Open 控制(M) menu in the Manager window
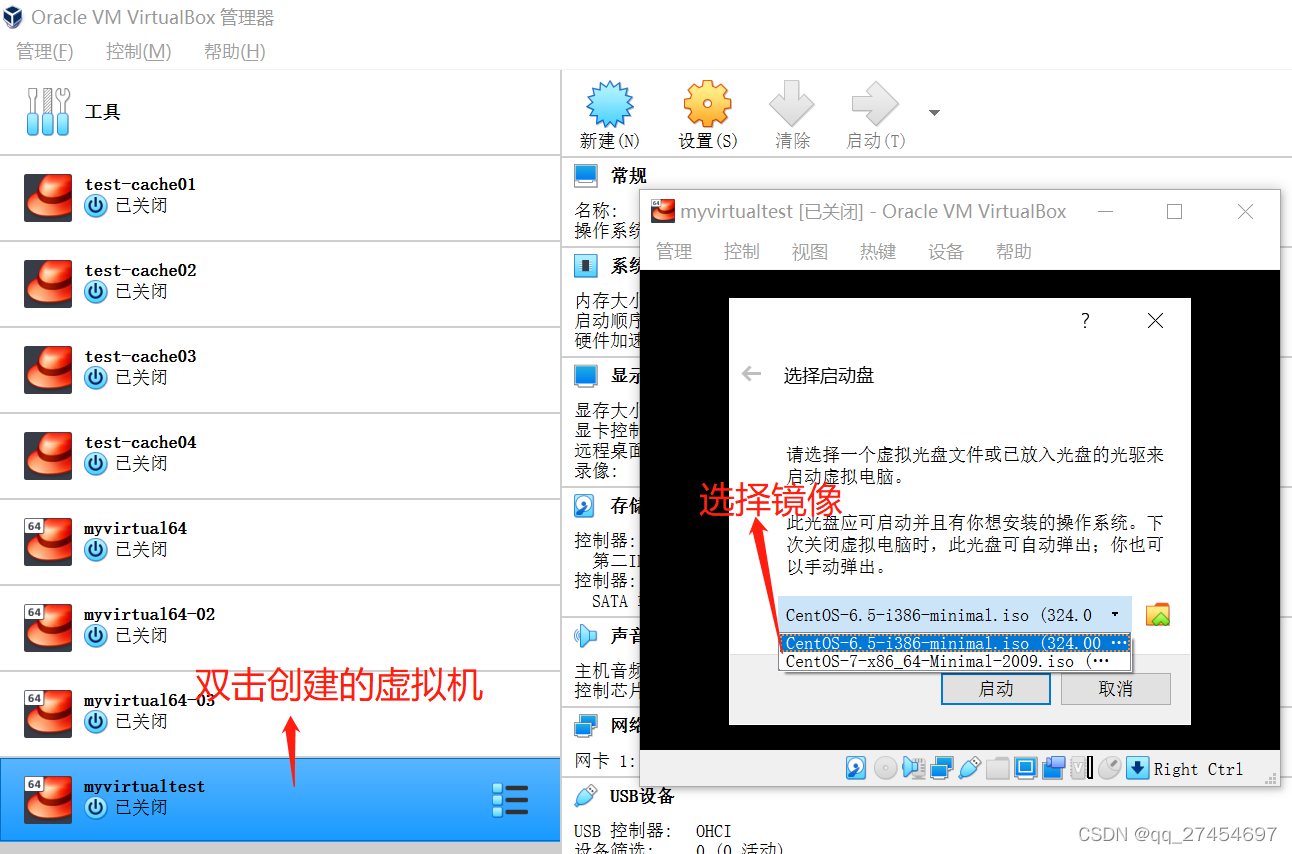The image size is (1292, 854). point(139,51)
